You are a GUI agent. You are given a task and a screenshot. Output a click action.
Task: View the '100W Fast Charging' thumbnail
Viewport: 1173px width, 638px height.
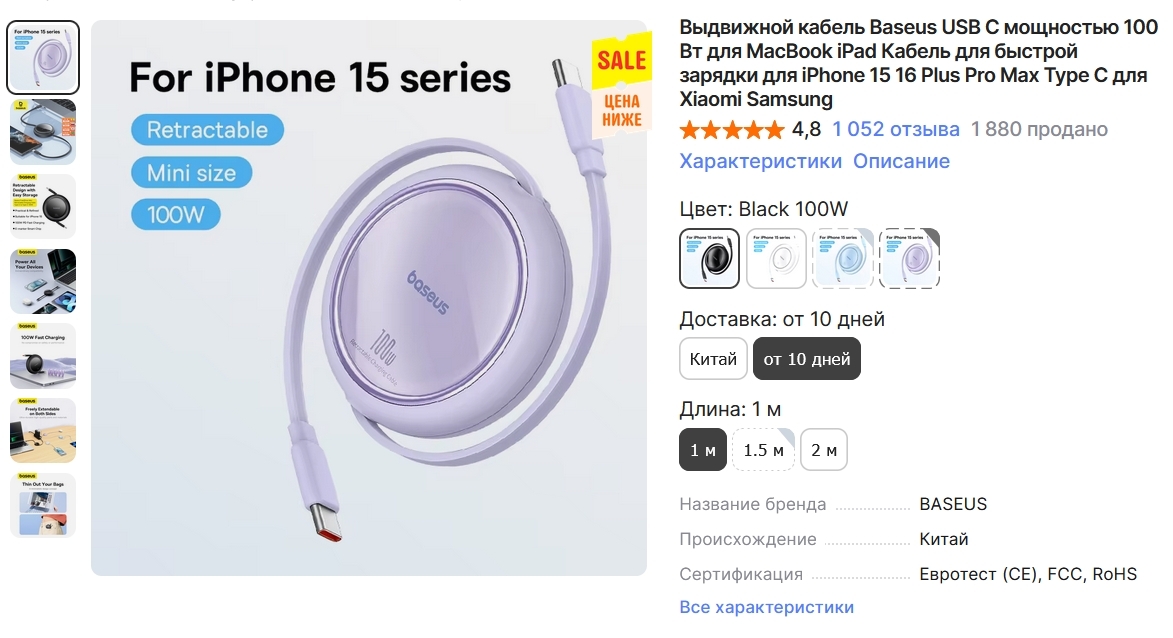[43, 356]
